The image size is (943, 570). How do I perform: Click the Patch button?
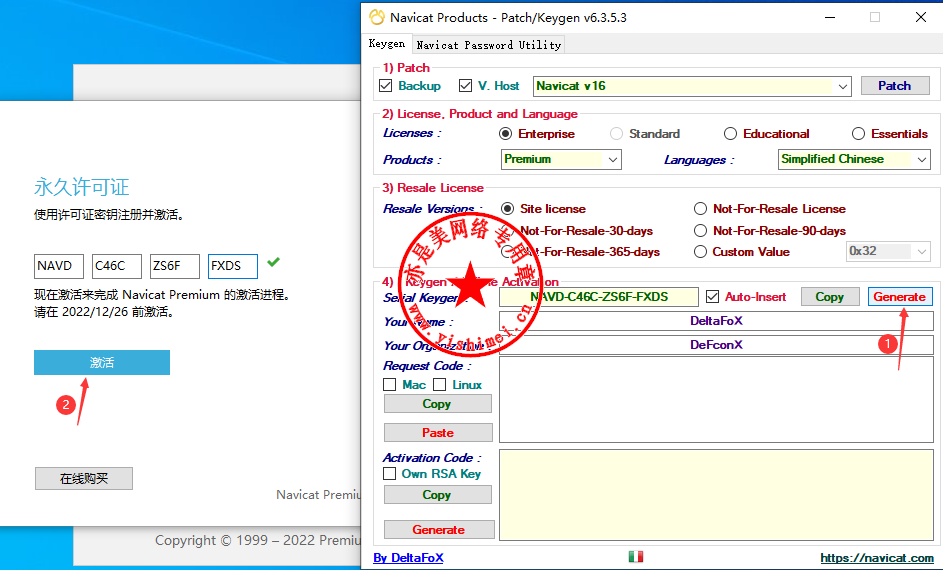(895, 86)
